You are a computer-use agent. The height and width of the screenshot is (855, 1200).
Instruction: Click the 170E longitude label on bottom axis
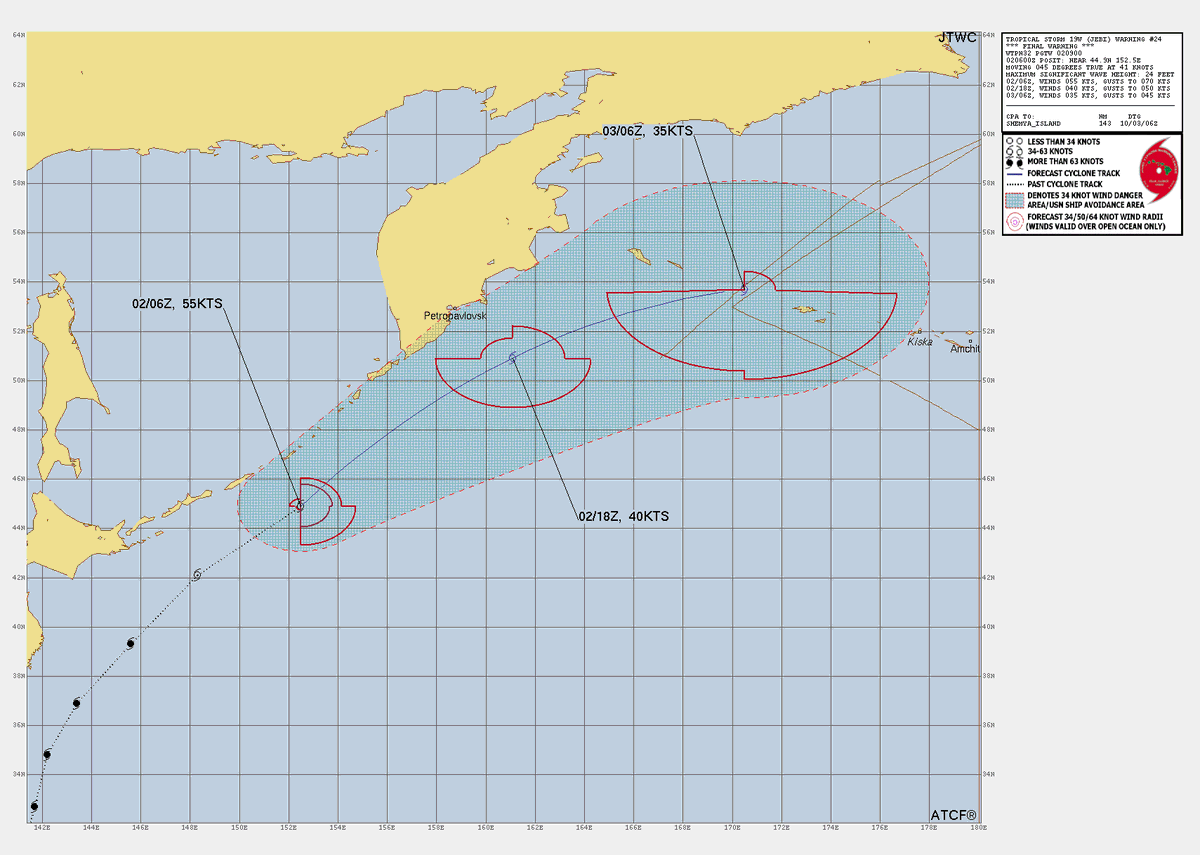732,828
